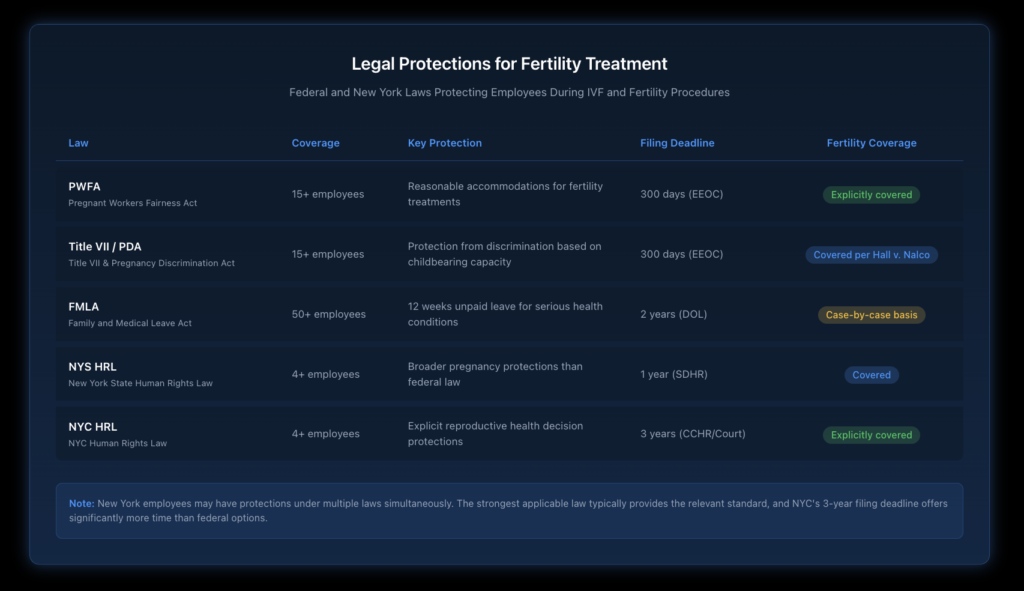Select the 'Filing Deadline' column header
The image size is (1024, 591).
tap(677, 143)
